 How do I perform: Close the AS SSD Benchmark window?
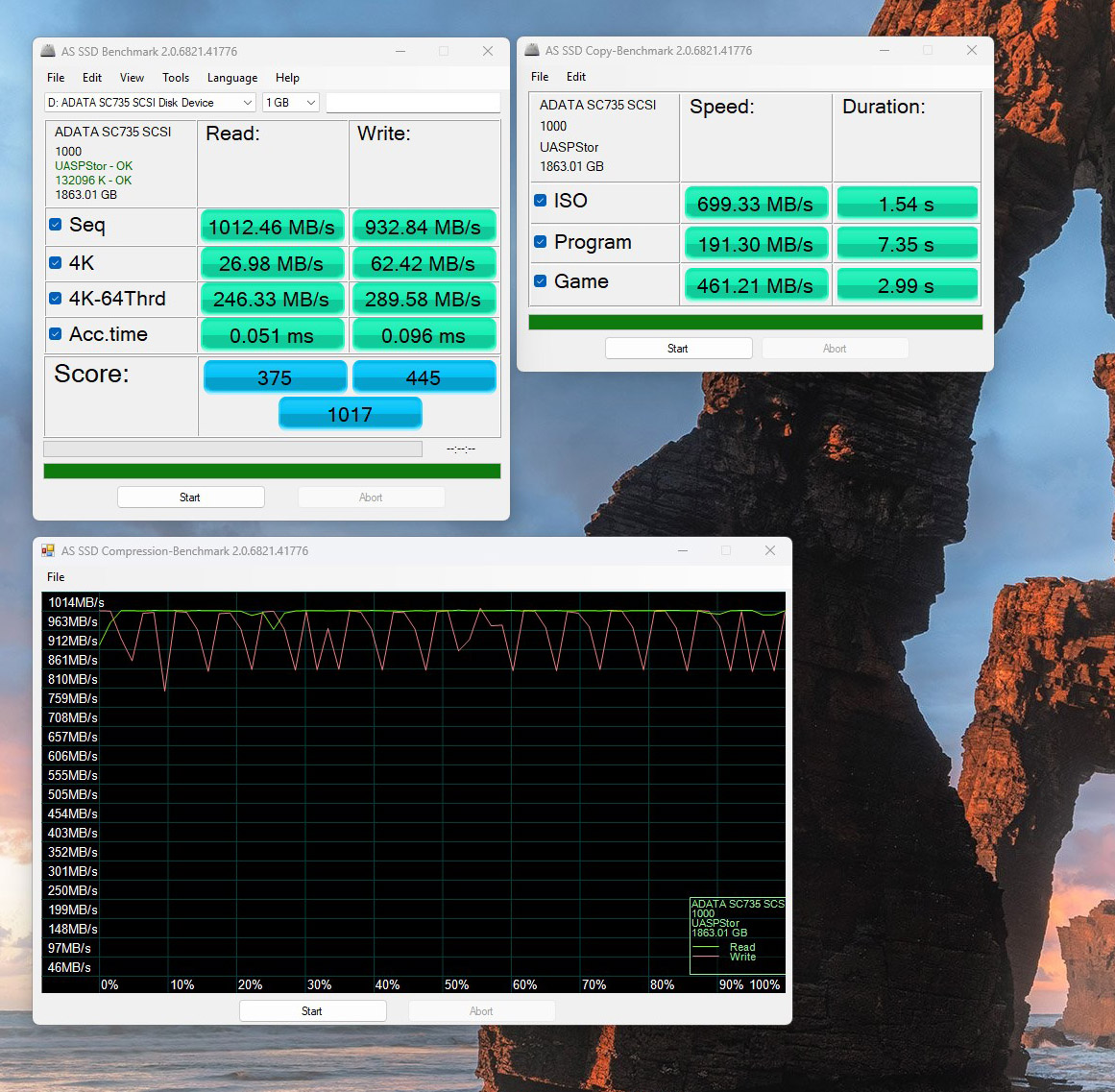tap(488, 52)
